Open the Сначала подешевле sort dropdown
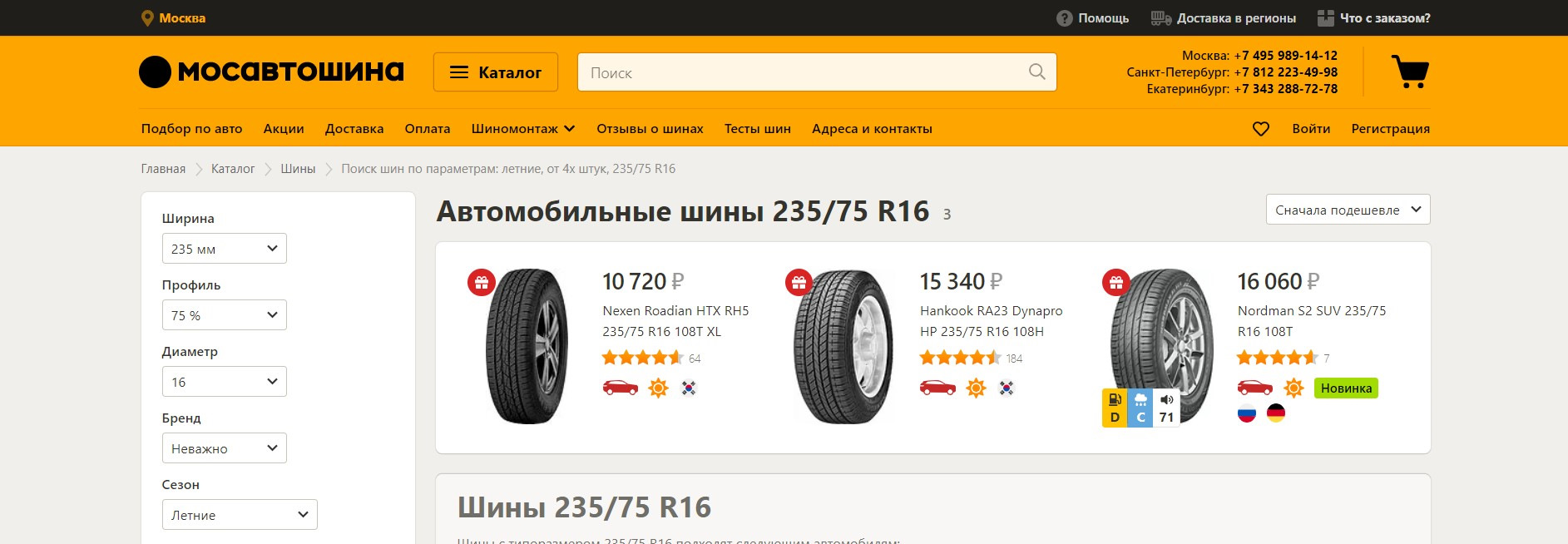 tap(1348, 210)
